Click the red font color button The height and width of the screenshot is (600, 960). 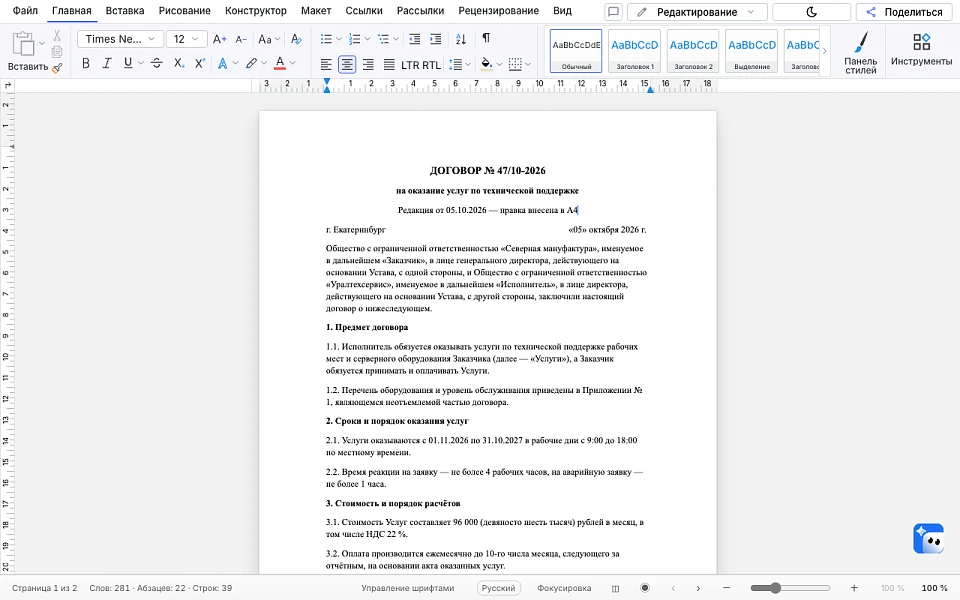point(280,63)
